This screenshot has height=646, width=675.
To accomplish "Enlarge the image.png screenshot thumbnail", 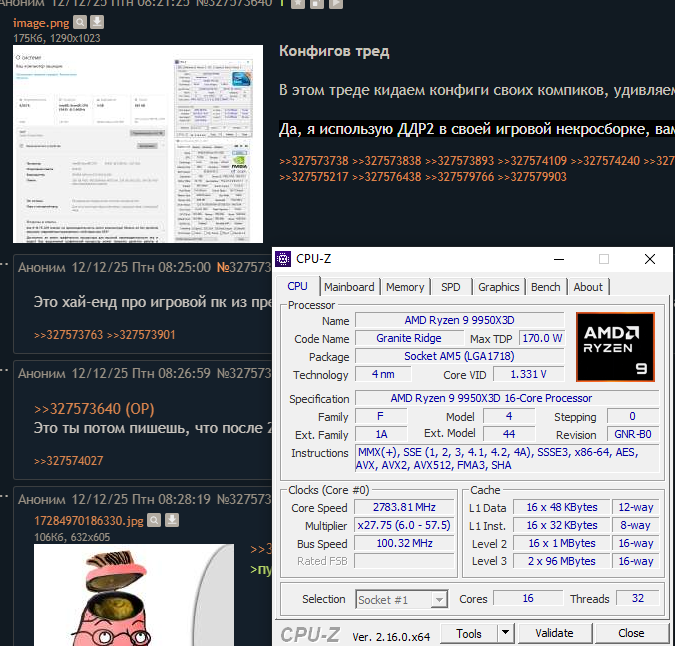I will (x=138, y=144).
